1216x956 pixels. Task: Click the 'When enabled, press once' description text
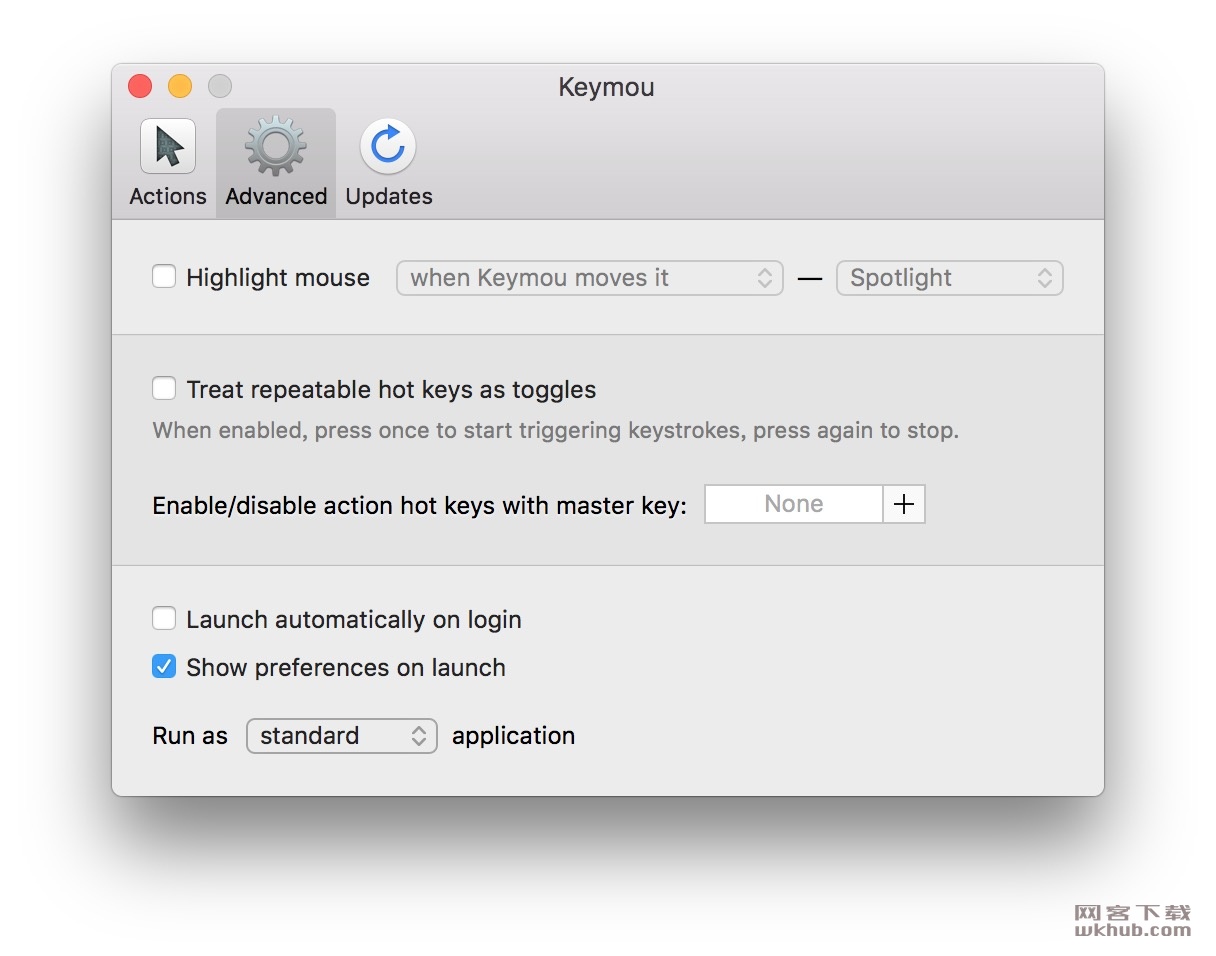click(x=556, y=431)
